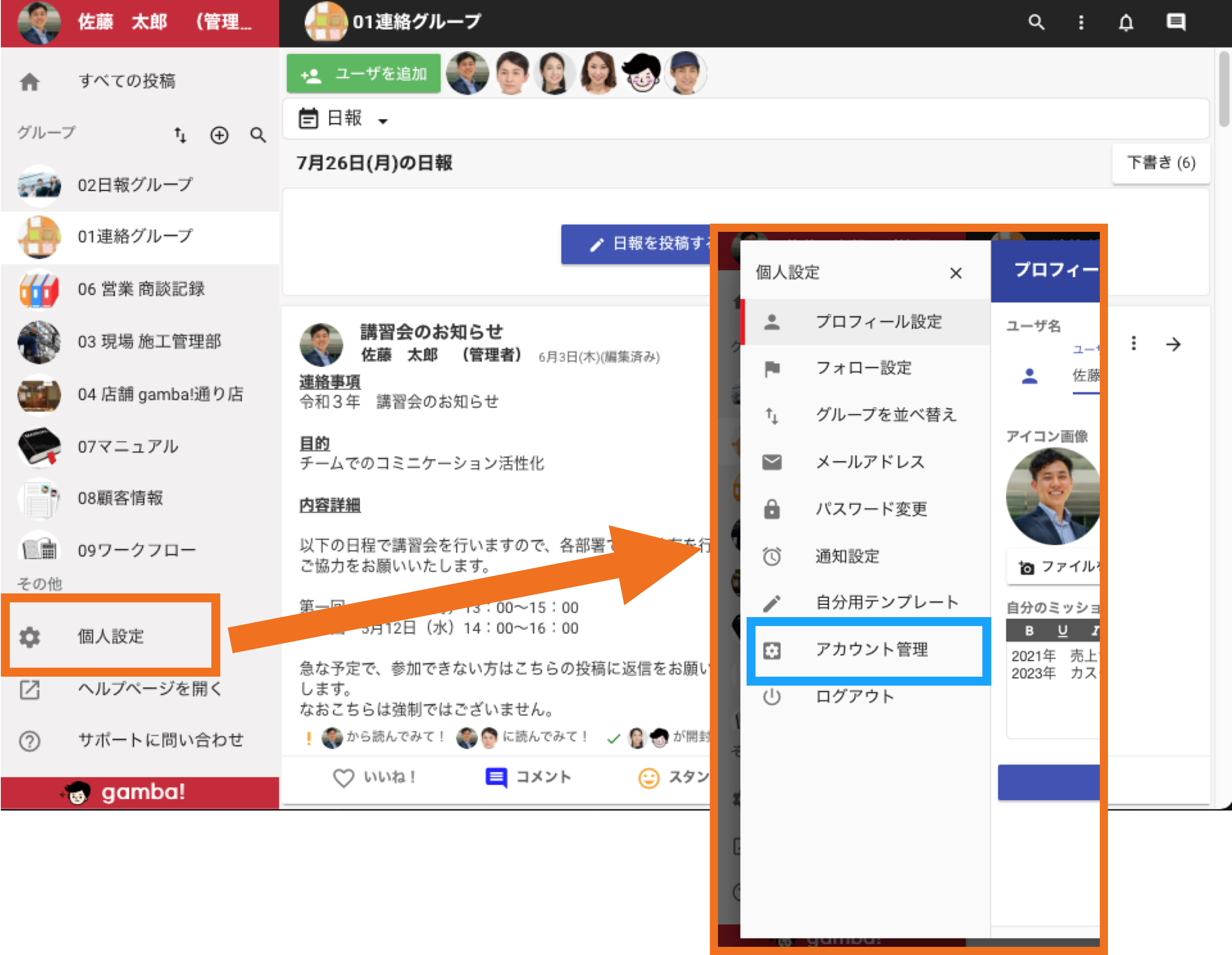Open the すべての投稿 home icon
Screen dimensions: 1232x955
tap(29, 81)
